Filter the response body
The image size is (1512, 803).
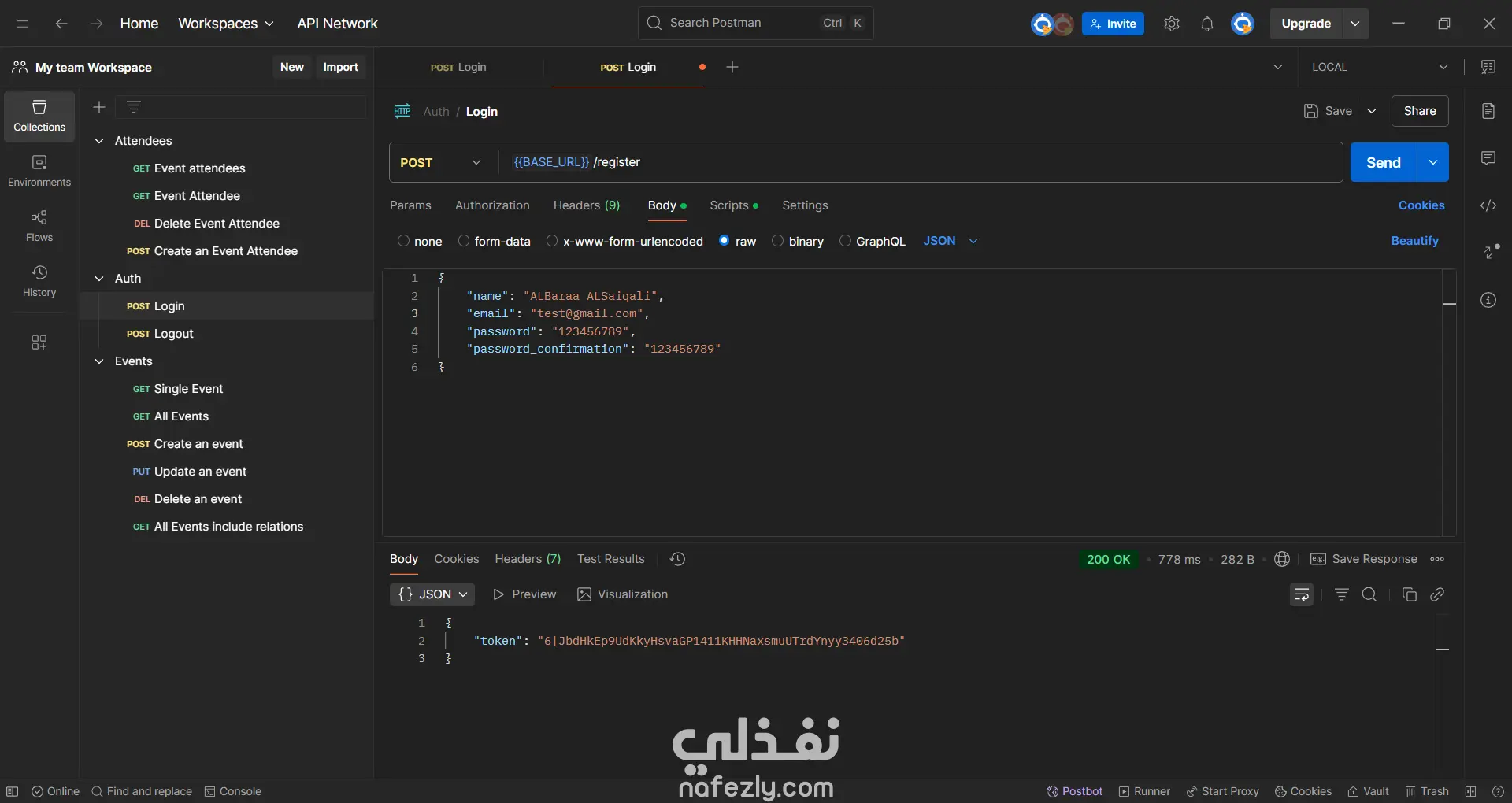[1342, 594]
